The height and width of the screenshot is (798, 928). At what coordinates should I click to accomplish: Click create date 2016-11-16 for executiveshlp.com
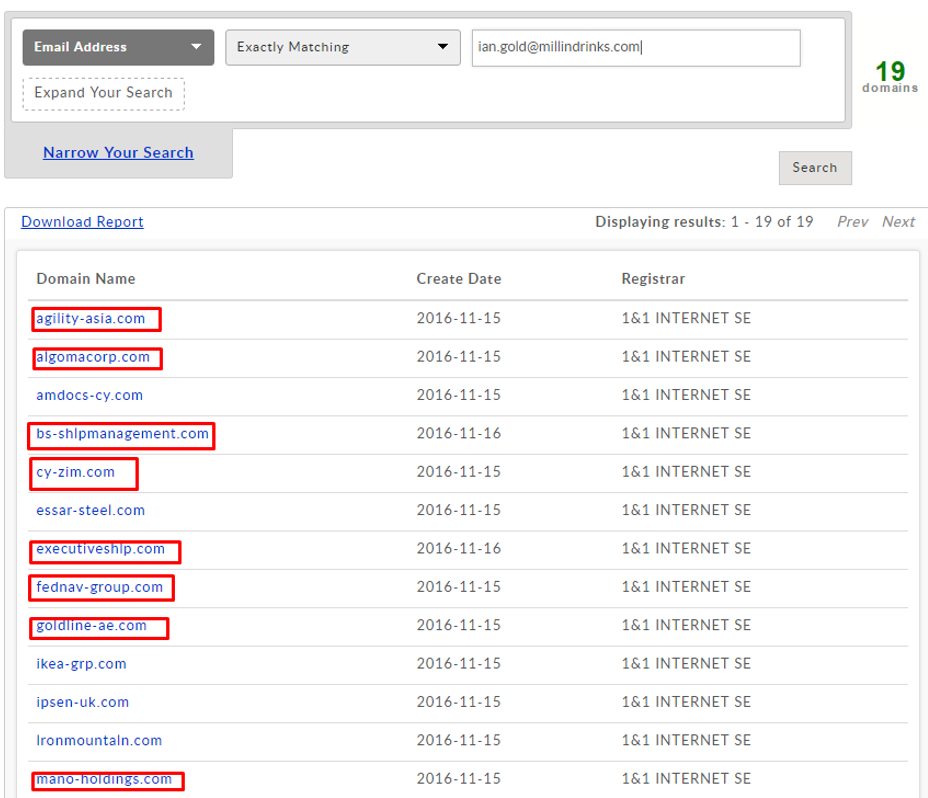pyautogui.click(x=459, y=549)
